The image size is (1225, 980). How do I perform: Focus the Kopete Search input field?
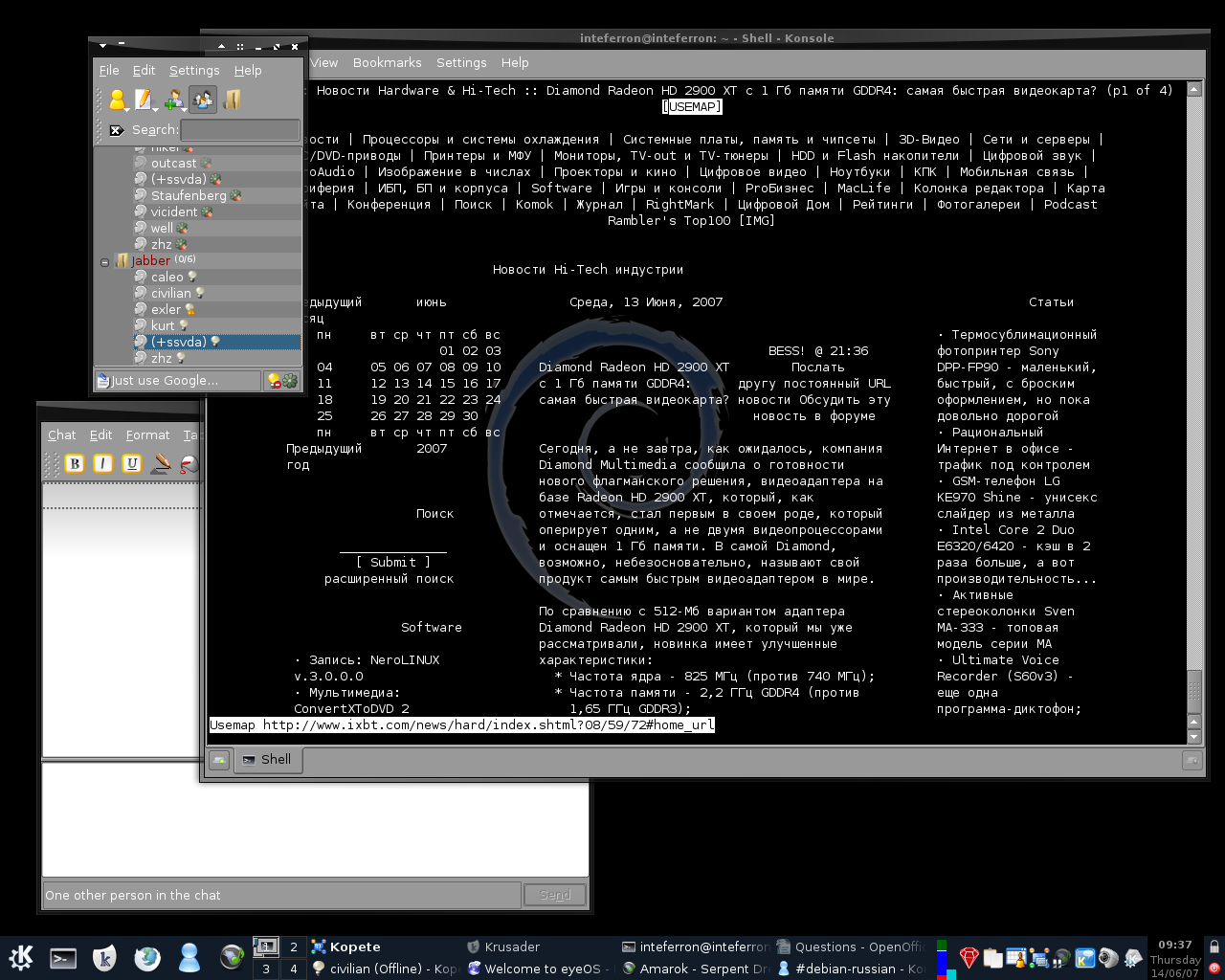coord(240,130)
